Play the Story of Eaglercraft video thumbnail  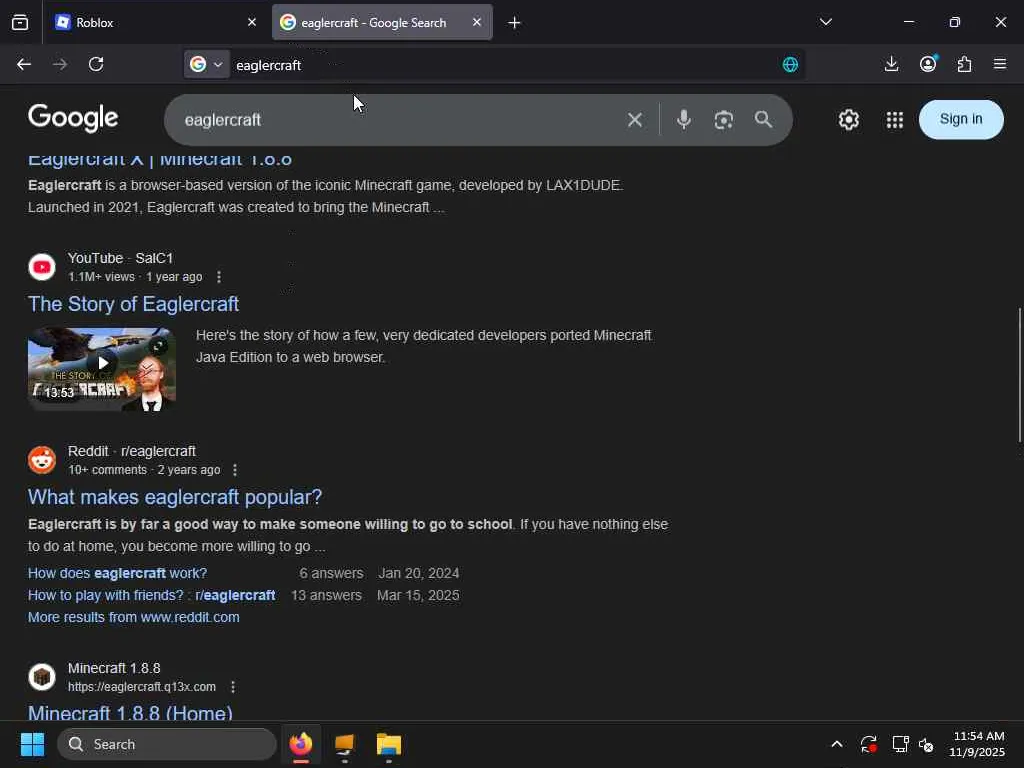[x=102, y=369]
